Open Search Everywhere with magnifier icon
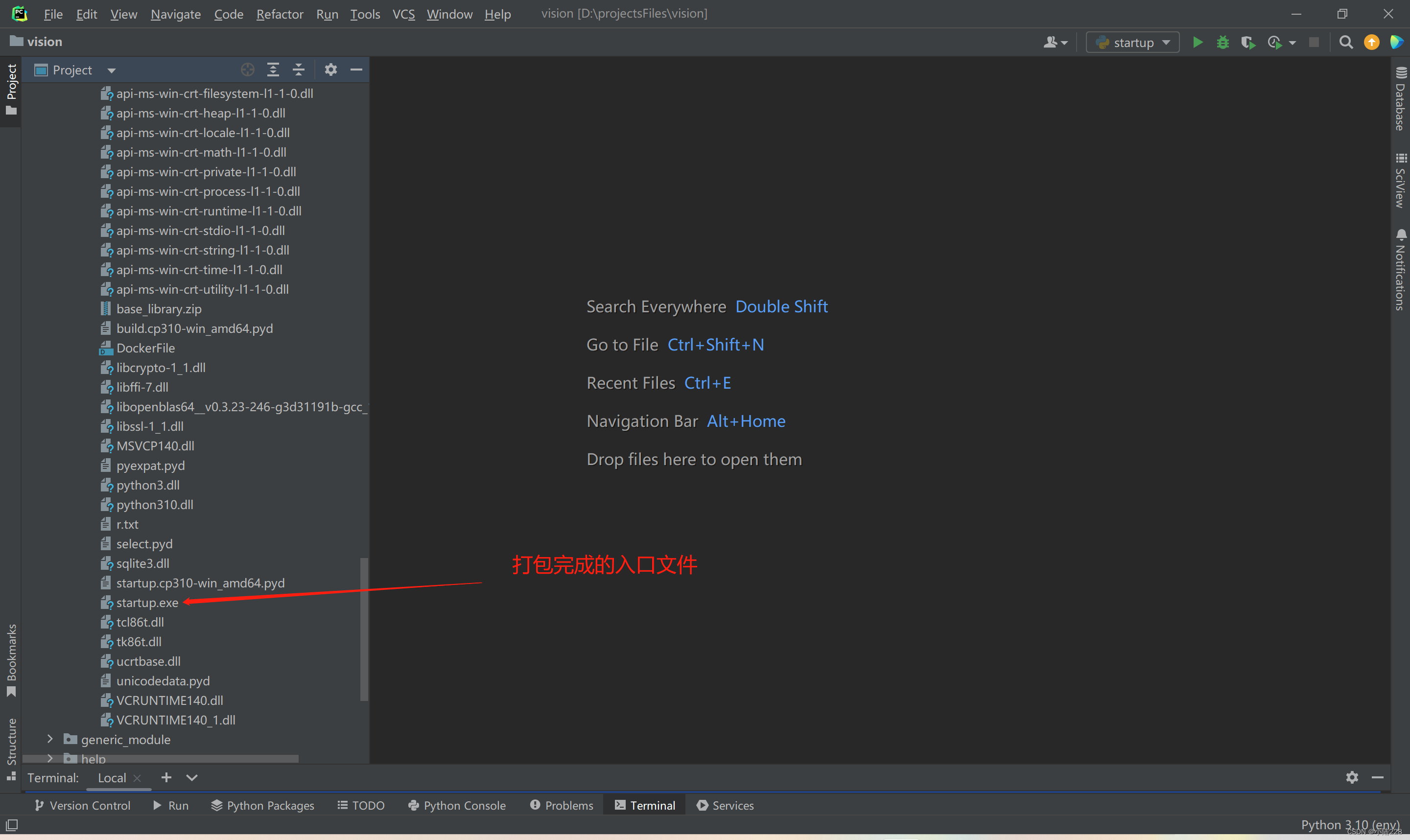Image resolution: width=1410 pixels, height=840 pixels. (1346, 42)
